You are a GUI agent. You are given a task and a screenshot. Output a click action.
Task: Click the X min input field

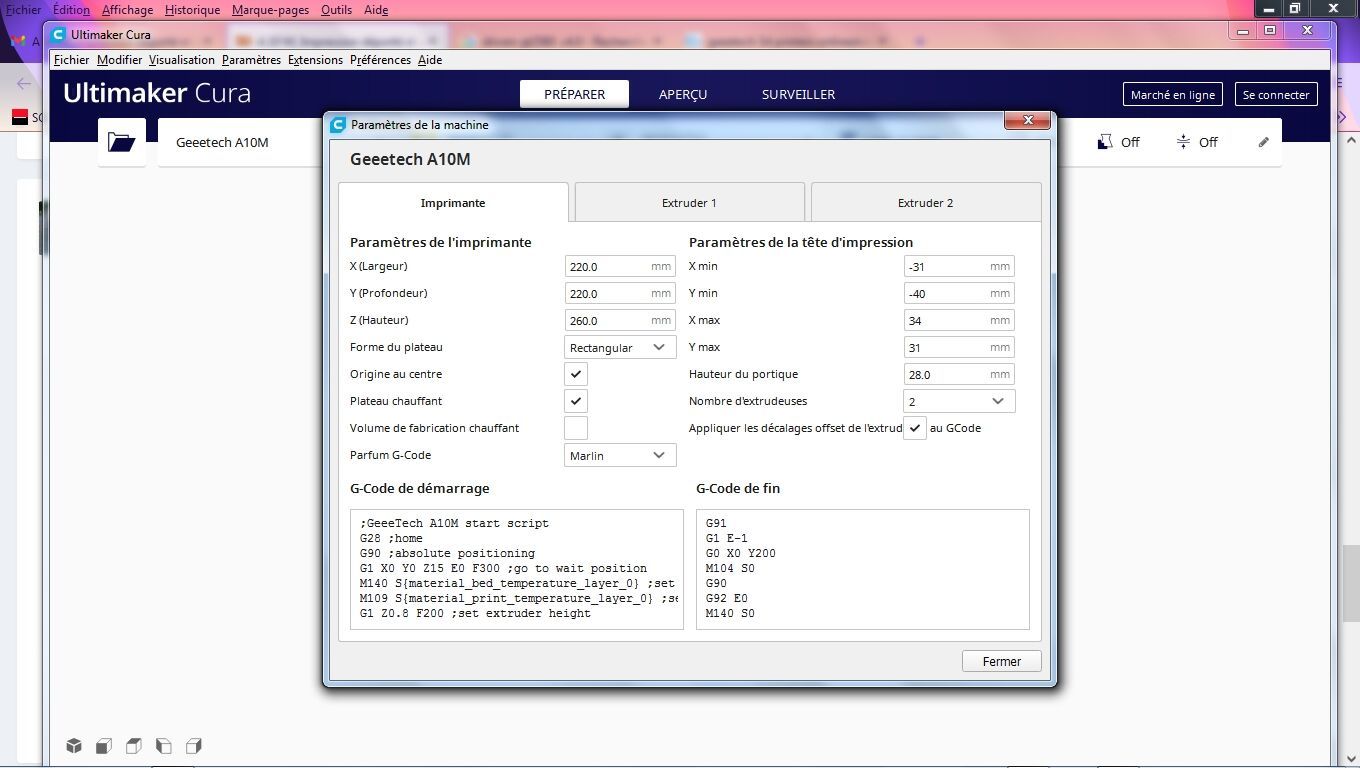(x=959, y=266)
